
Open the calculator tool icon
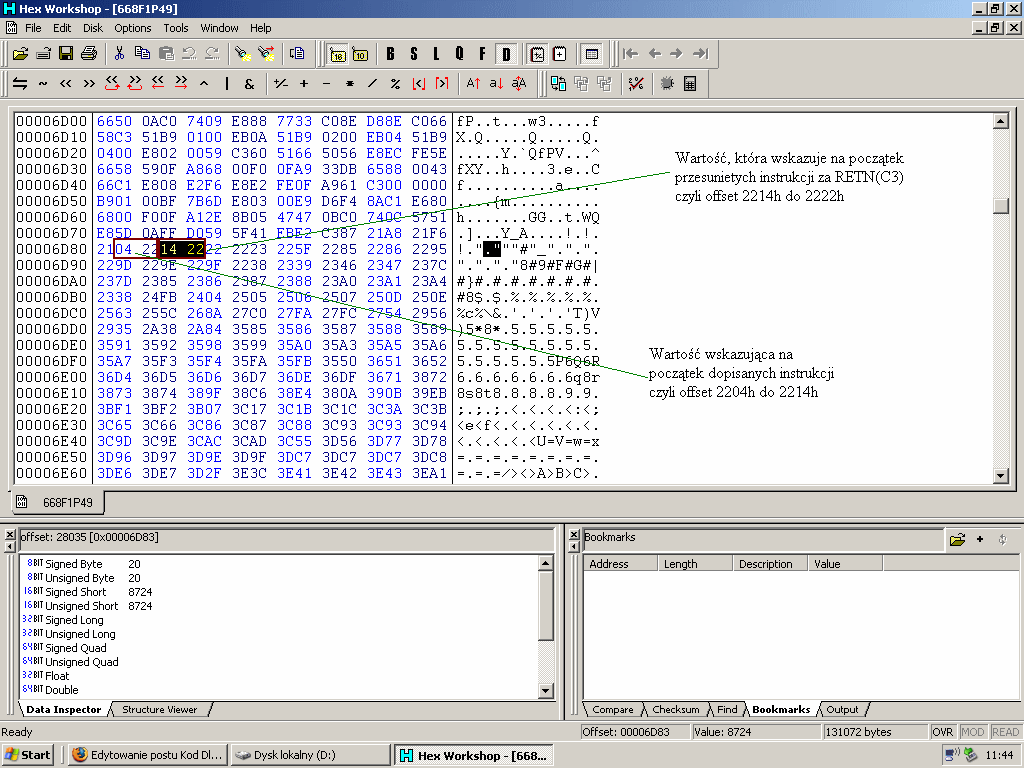click(690, 83)
